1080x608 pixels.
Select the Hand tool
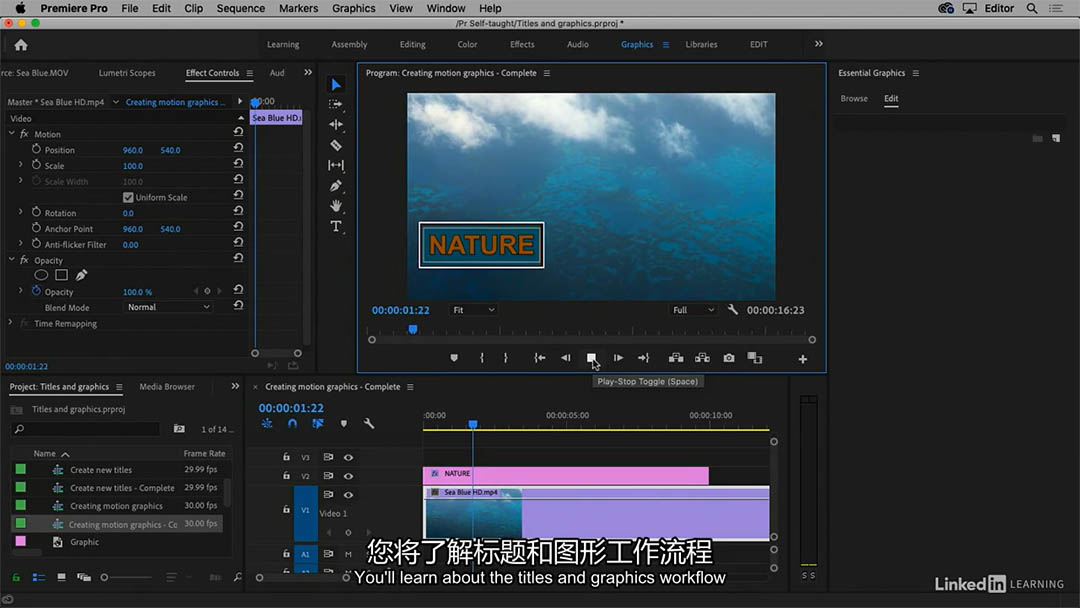coord(335,205)
